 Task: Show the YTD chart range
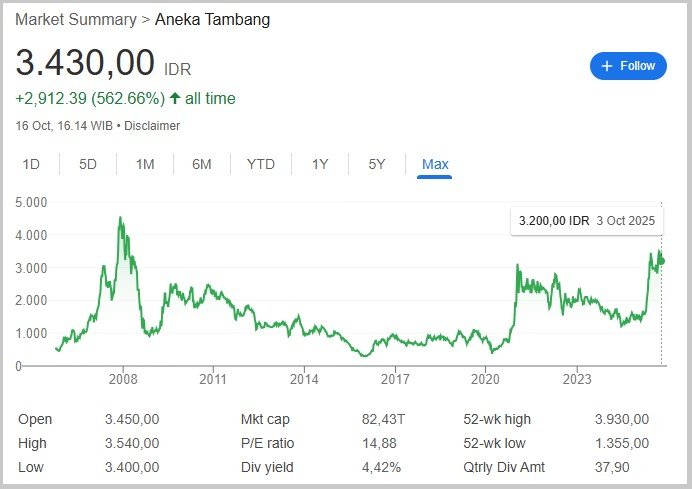click(261, 164)
